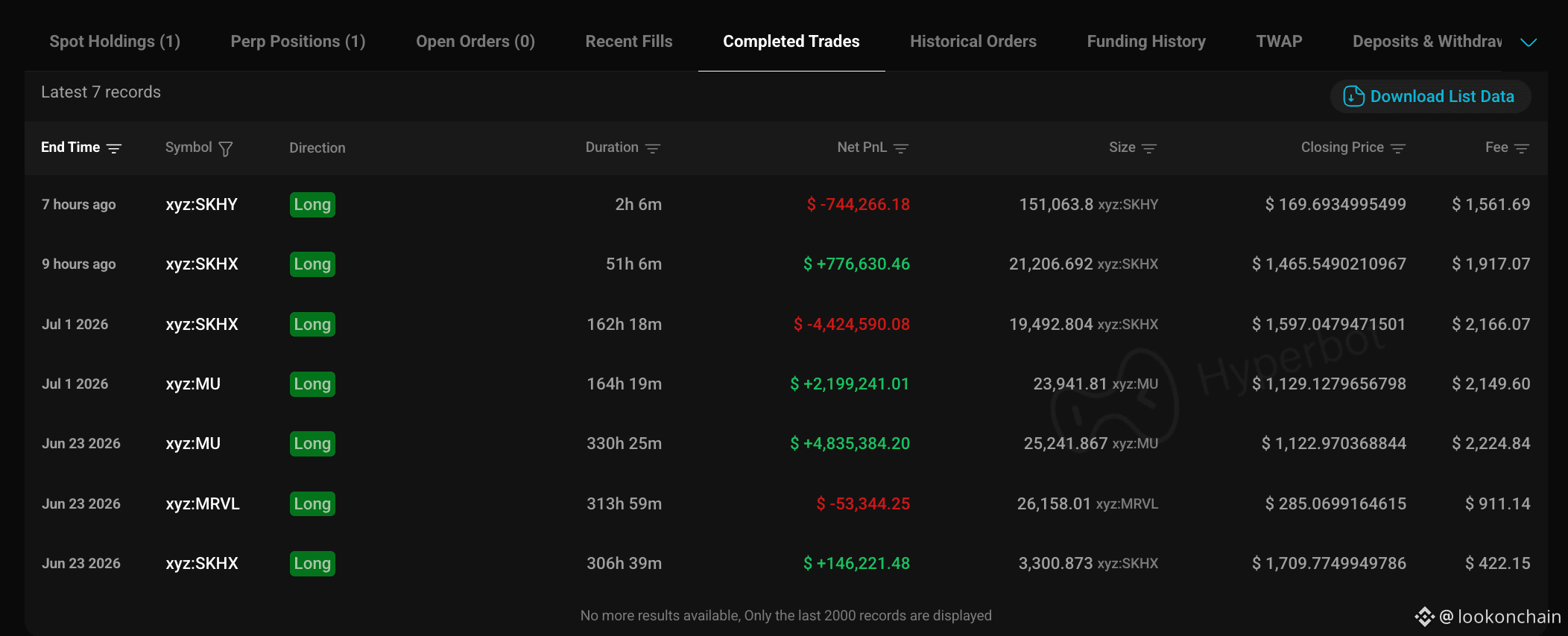Expand the tabs overflow chevron
Screen dimensions: 1568x636
click(x=1529, y=42)
